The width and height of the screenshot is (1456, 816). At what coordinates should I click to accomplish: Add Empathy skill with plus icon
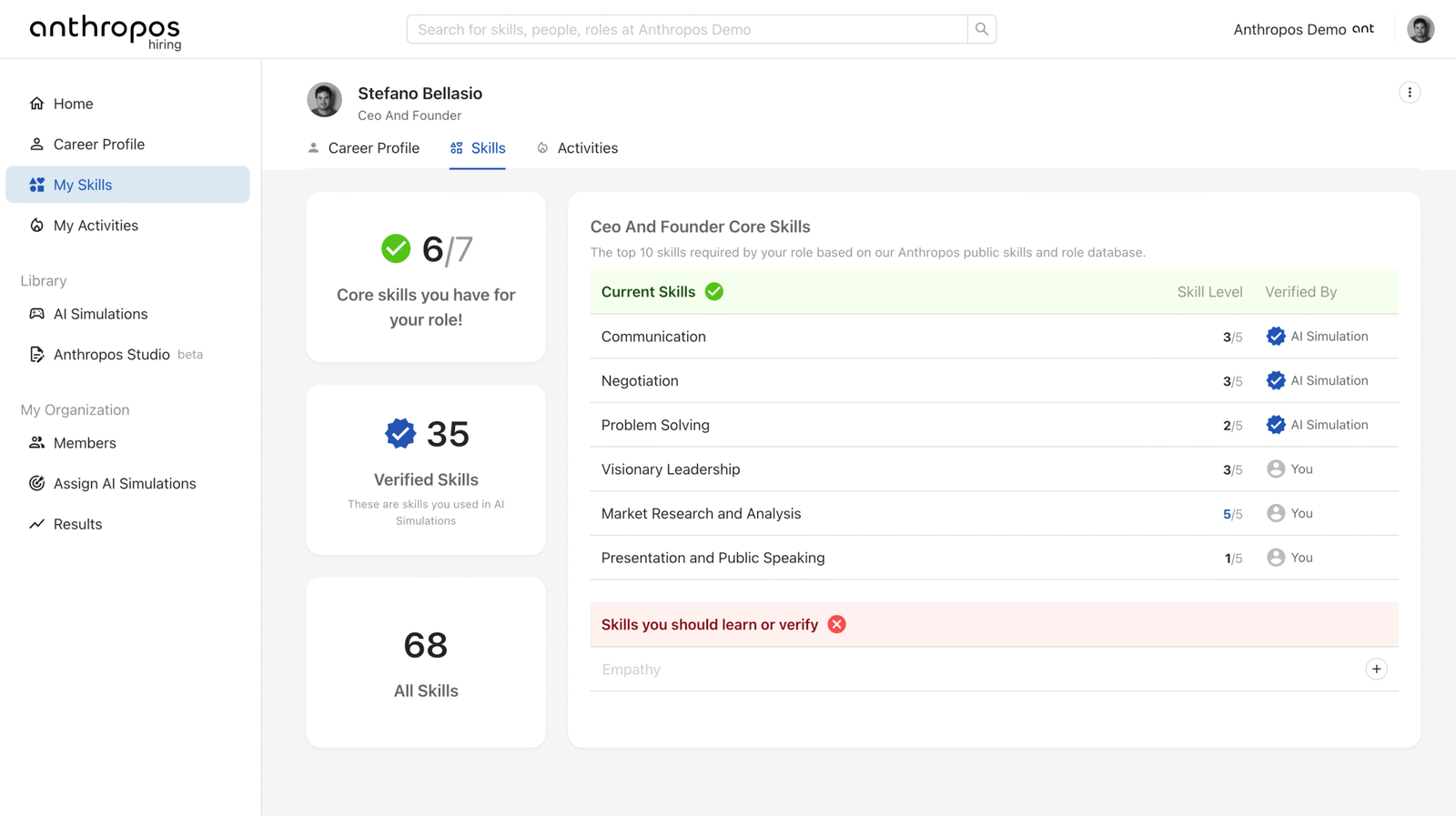pyautogui.click(x=1376, y=669)
